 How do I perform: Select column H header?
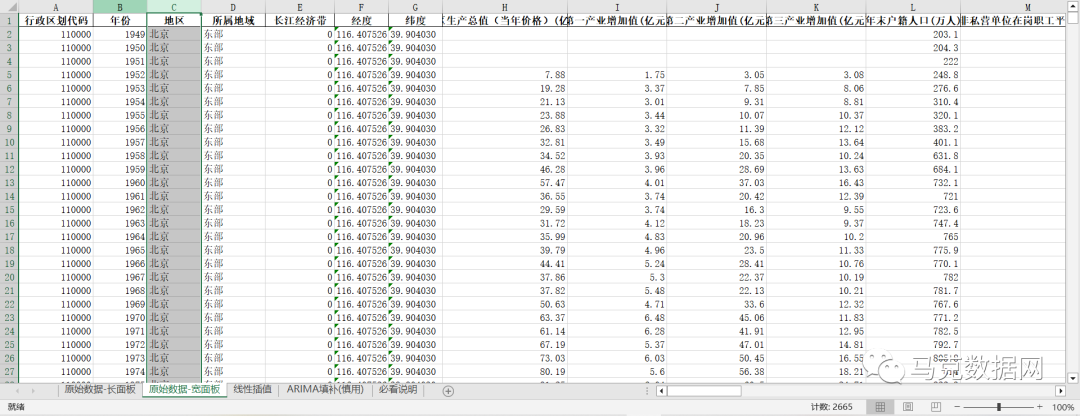(x=505, y=6)
